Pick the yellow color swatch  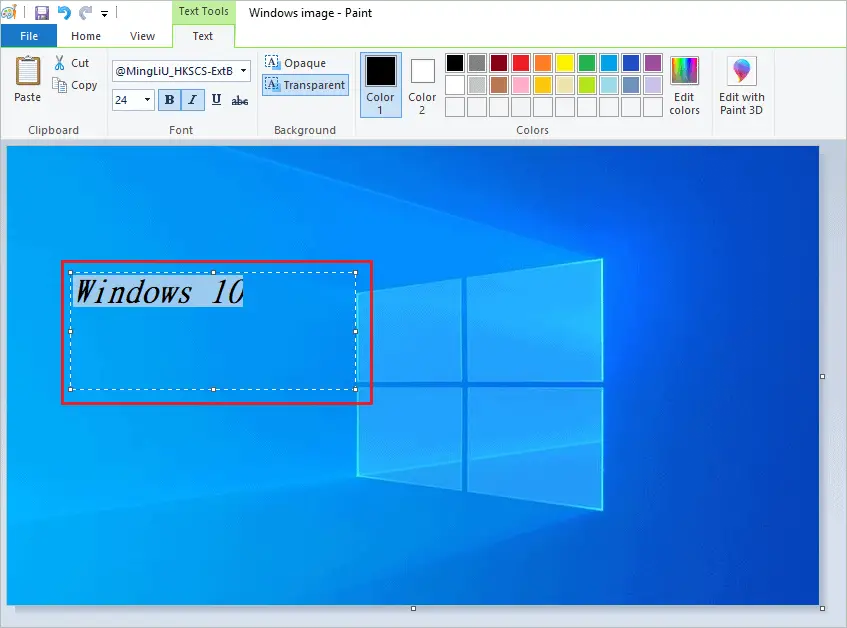pos(565,63)
